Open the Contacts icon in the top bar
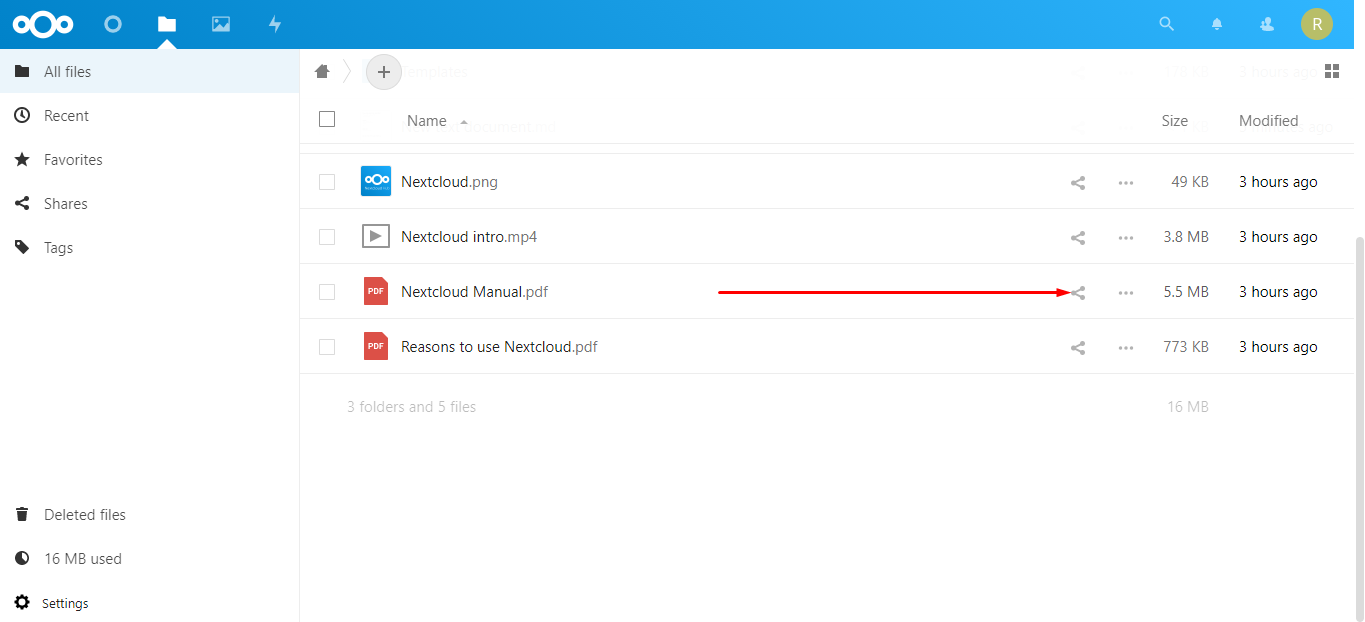The width and height of the screenshot is (1365, 622). coord(1266,23)
